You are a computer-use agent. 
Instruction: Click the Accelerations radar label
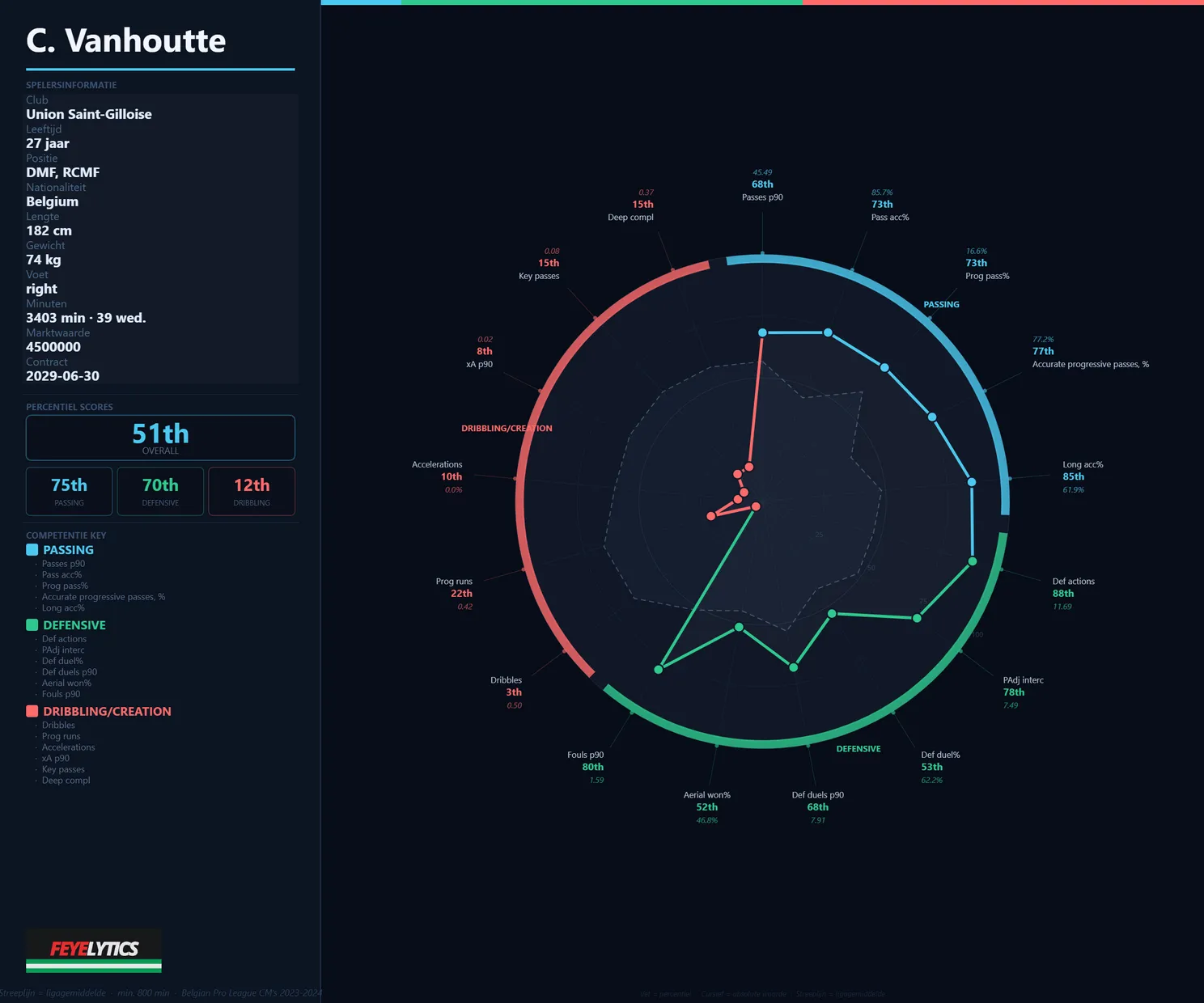pos(437,465)
